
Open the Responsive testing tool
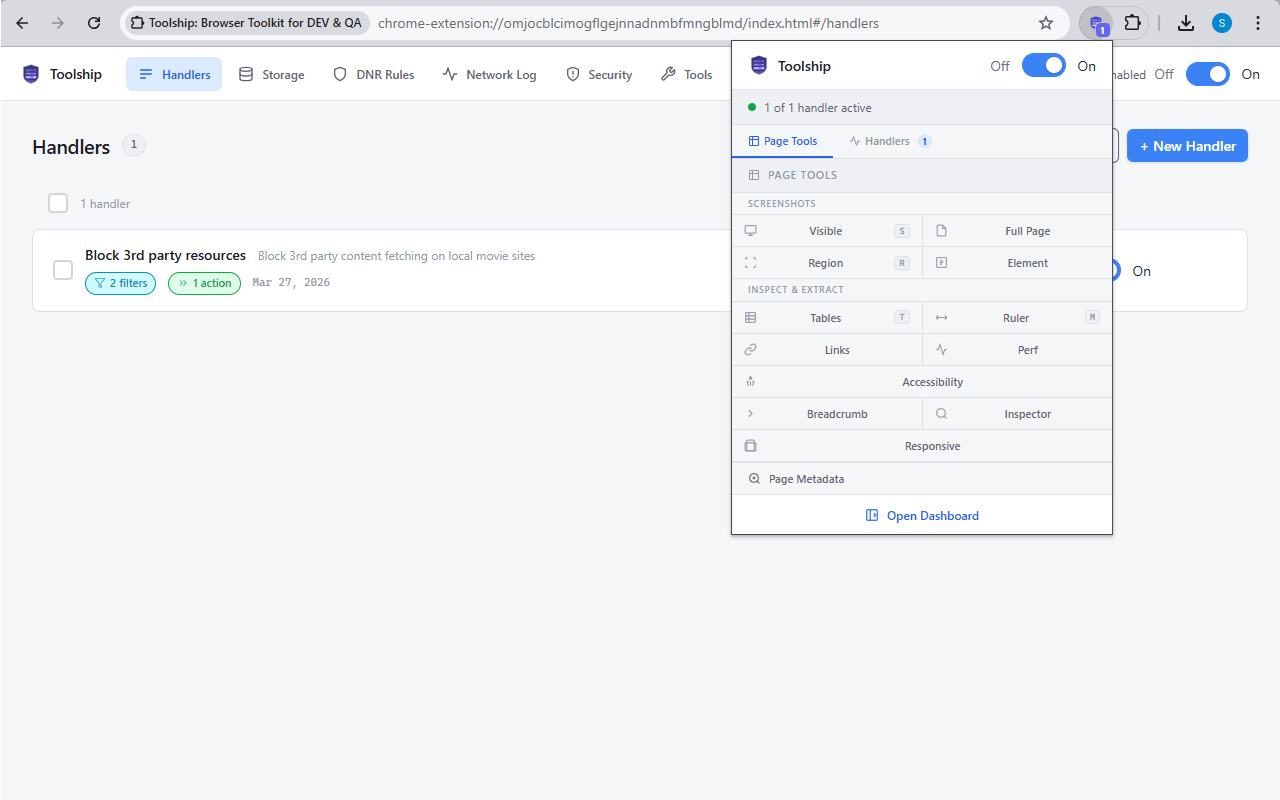tap(932, 445)
